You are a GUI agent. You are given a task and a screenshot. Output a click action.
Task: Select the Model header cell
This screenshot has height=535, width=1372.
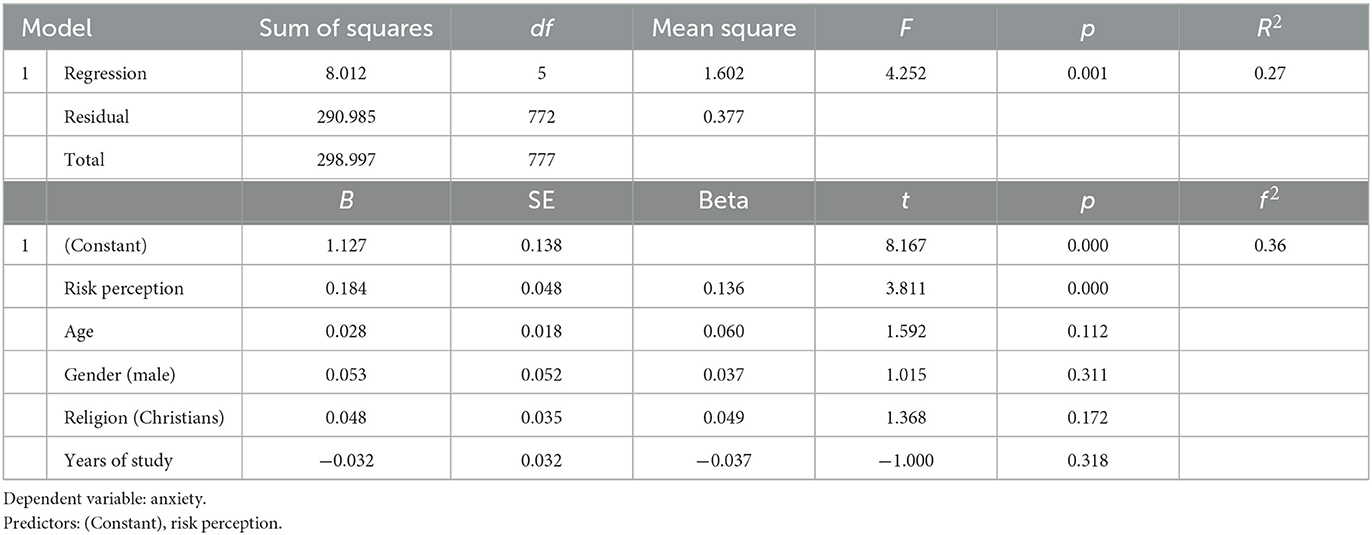click(x=57, y=28)
